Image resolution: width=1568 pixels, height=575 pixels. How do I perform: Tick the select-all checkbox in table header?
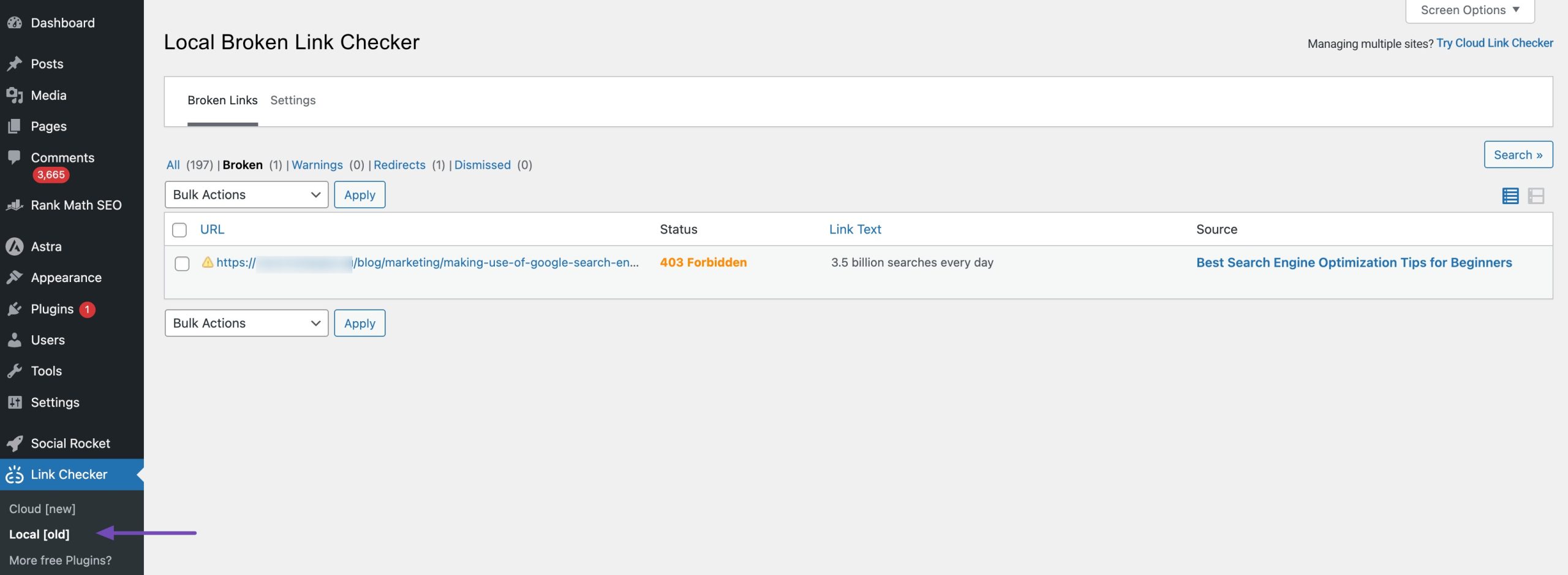click(179, 230)
